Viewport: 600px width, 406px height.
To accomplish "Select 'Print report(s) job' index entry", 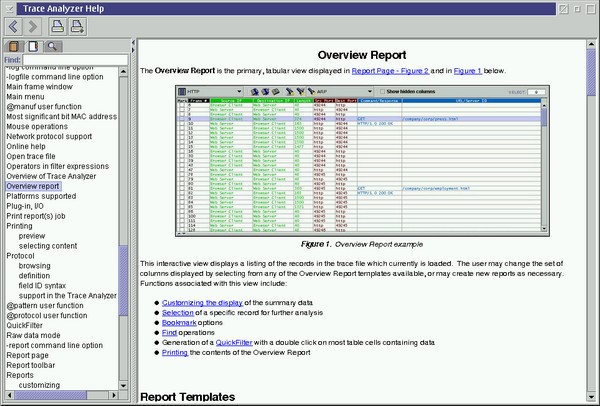I will point(36,216).
